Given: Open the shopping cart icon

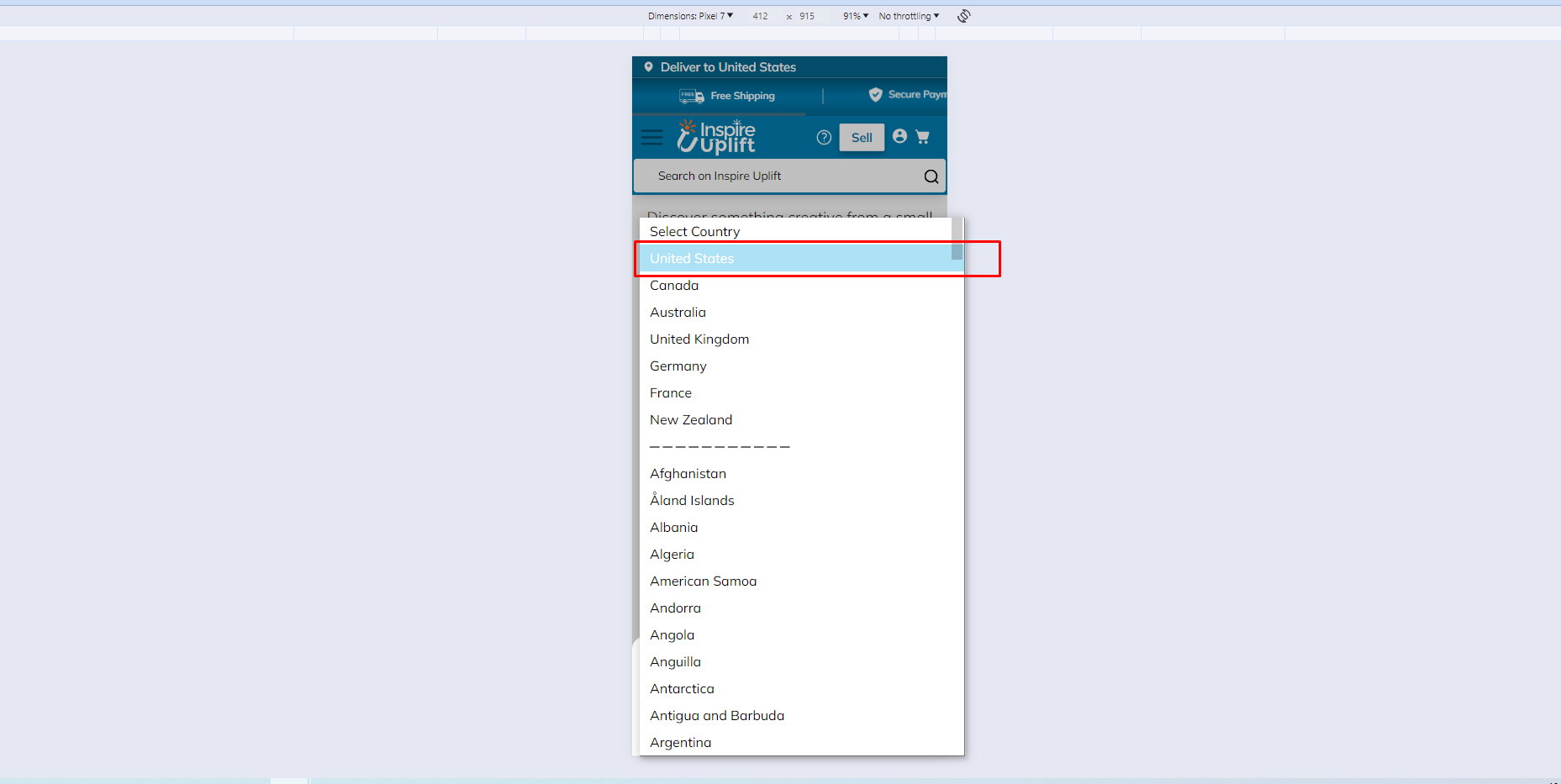Looking at the screenshot, I should click(922, 137).
